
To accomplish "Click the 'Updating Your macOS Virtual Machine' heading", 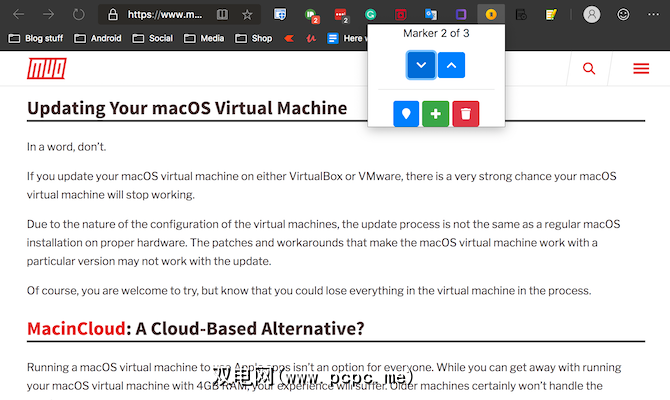I will pyautogui.click(x=187, y=108).
